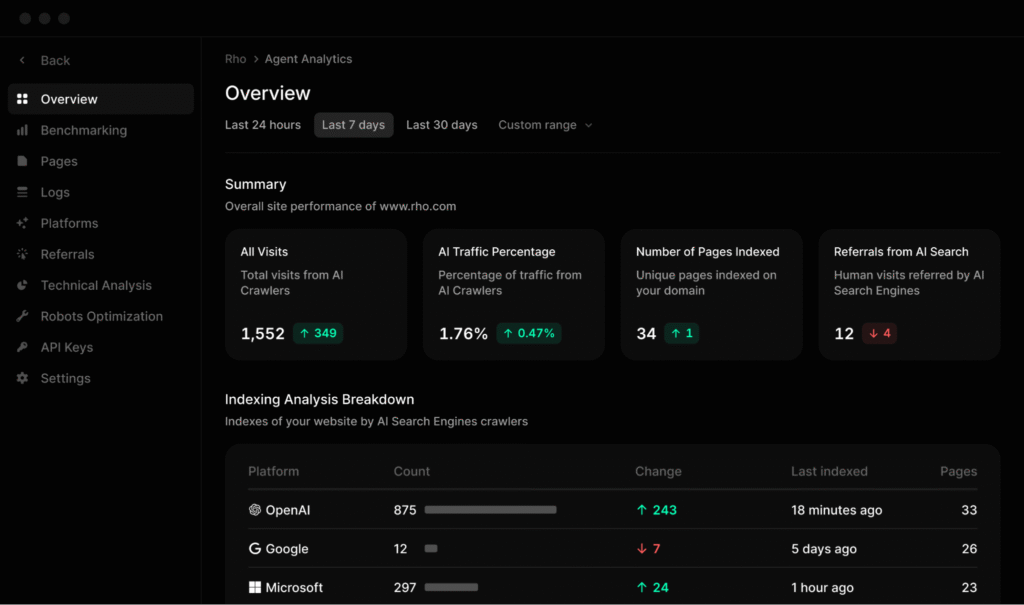
Task: Click the green 349 change badge
Action: [x=318, y=333]
